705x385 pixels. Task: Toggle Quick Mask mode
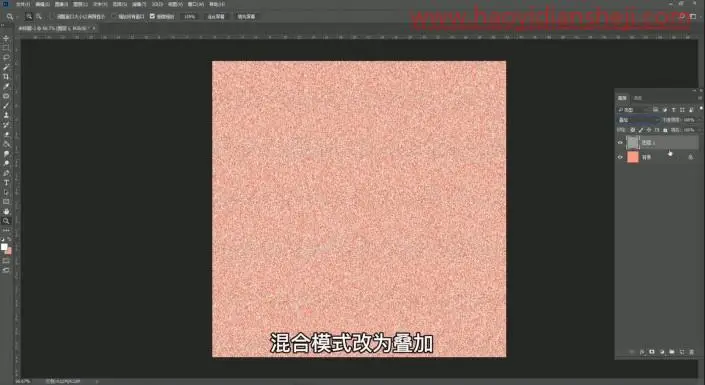click(x=6, y=260)
